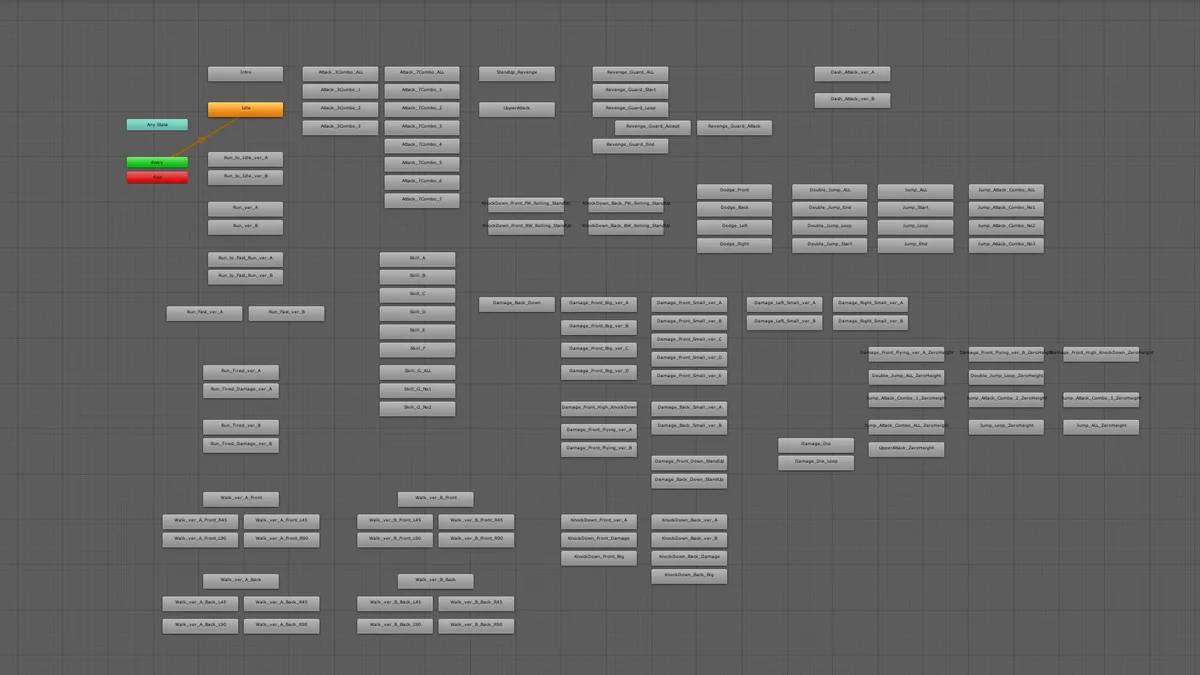This screenshot has height=675, width=1200.
Task: Select the Attack_7Combo_7 state
Action: coord(421,199)
